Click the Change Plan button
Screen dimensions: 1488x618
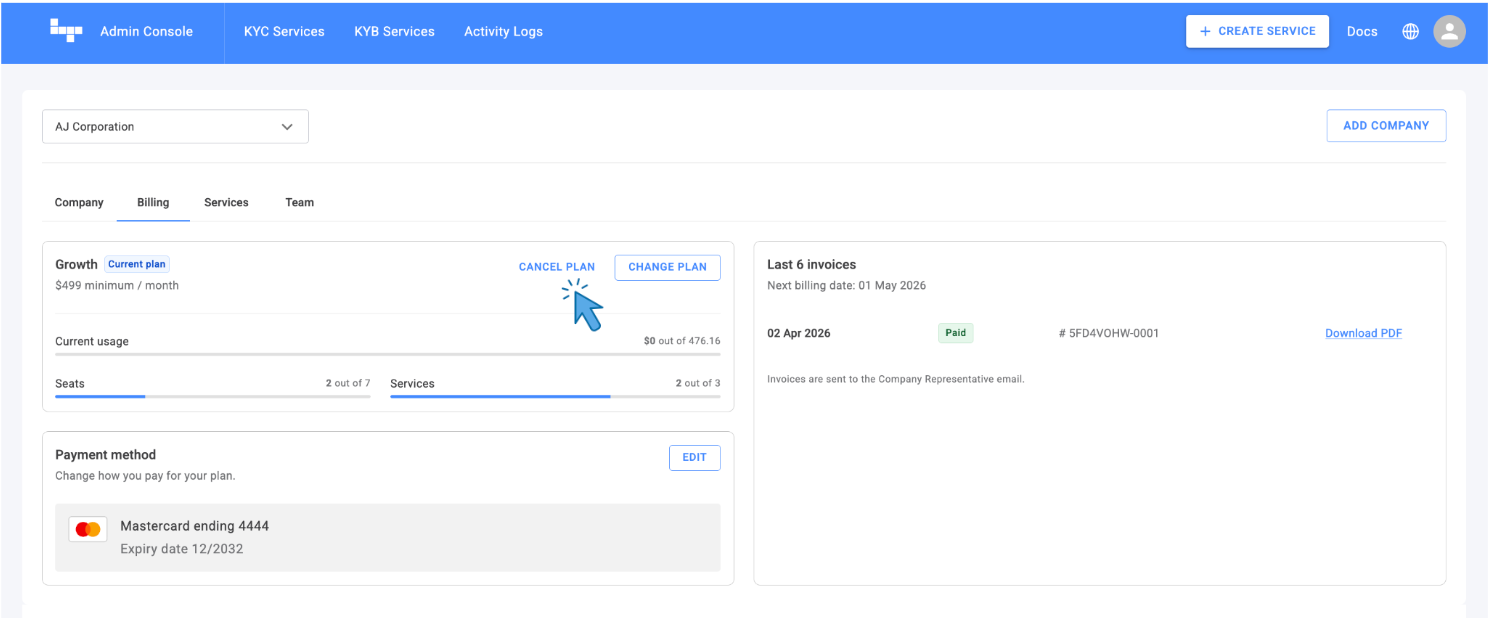point(667,267)
